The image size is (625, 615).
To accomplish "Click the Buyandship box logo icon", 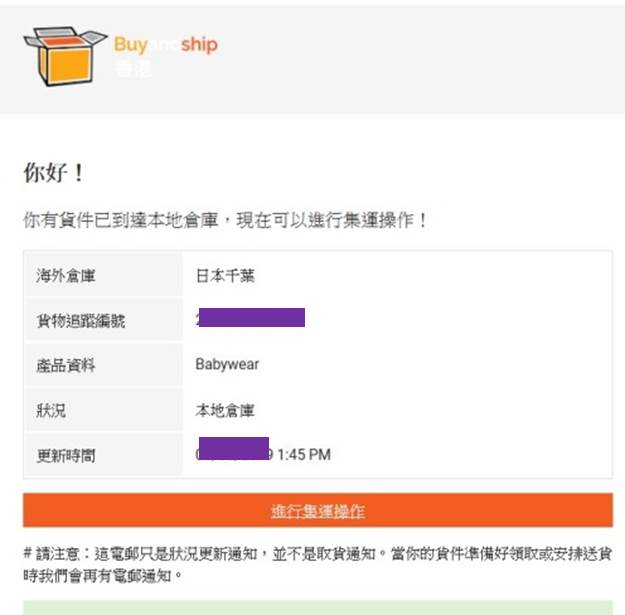I will 65,56.
